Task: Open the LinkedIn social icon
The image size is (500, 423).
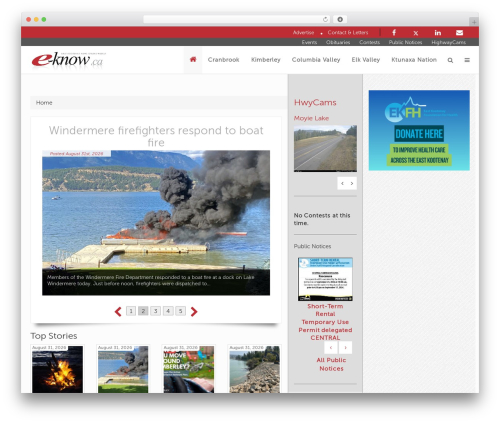Action: pos(438,33)
